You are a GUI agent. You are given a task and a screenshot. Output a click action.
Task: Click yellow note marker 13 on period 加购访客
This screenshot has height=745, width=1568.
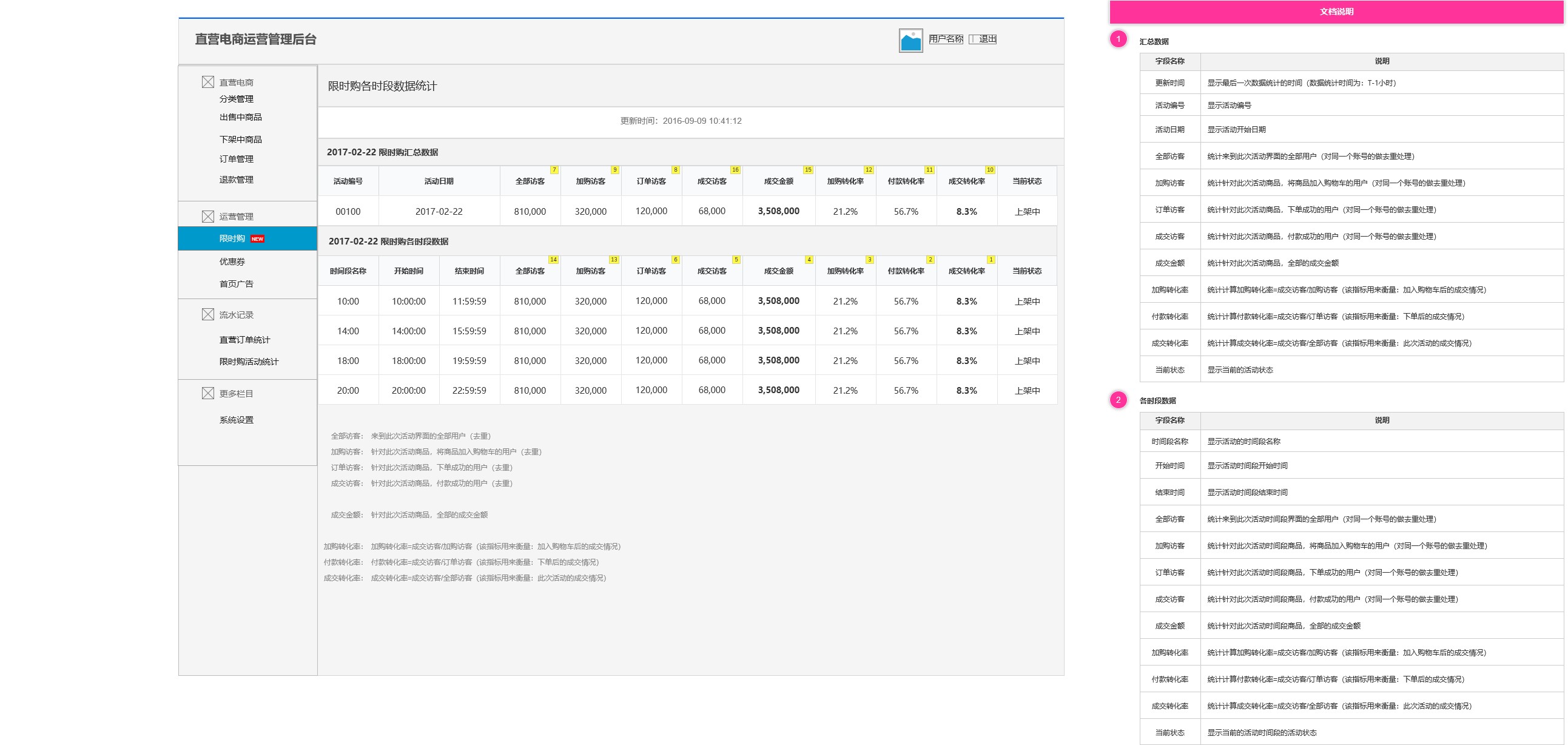pyautogui.click(x=614, y=260)
